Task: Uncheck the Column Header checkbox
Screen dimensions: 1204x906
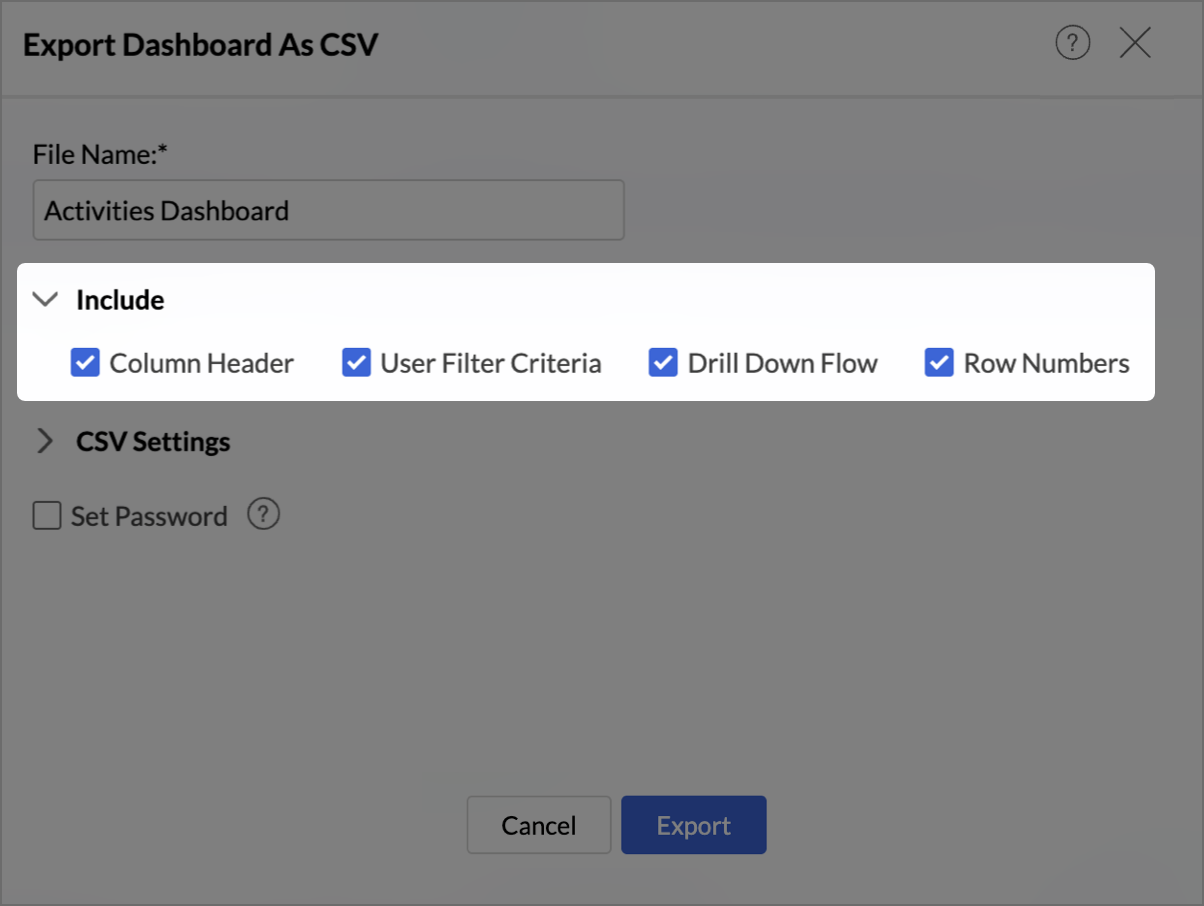Action: point(85,362)
